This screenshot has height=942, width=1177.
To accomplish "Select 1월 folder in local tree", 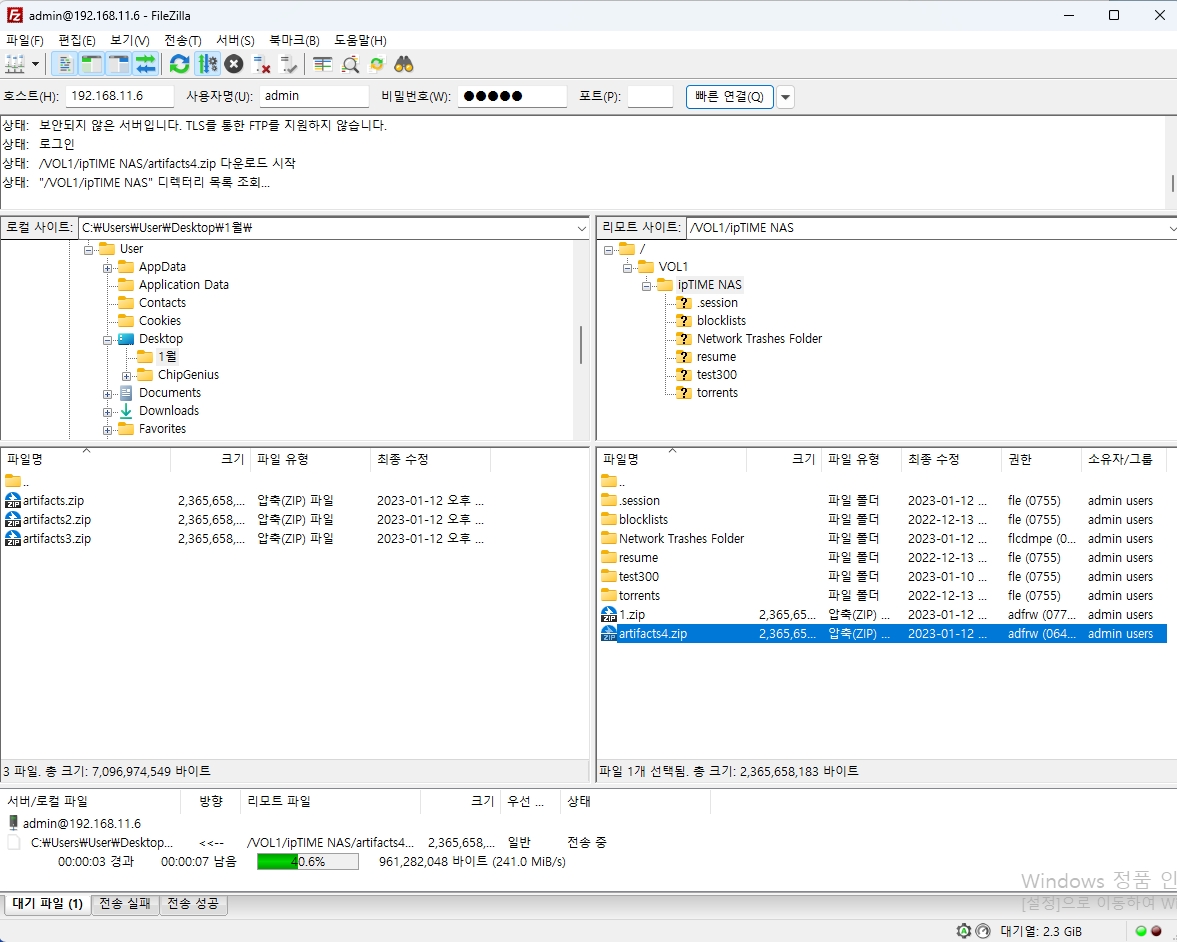I will [x=167, y=357].
